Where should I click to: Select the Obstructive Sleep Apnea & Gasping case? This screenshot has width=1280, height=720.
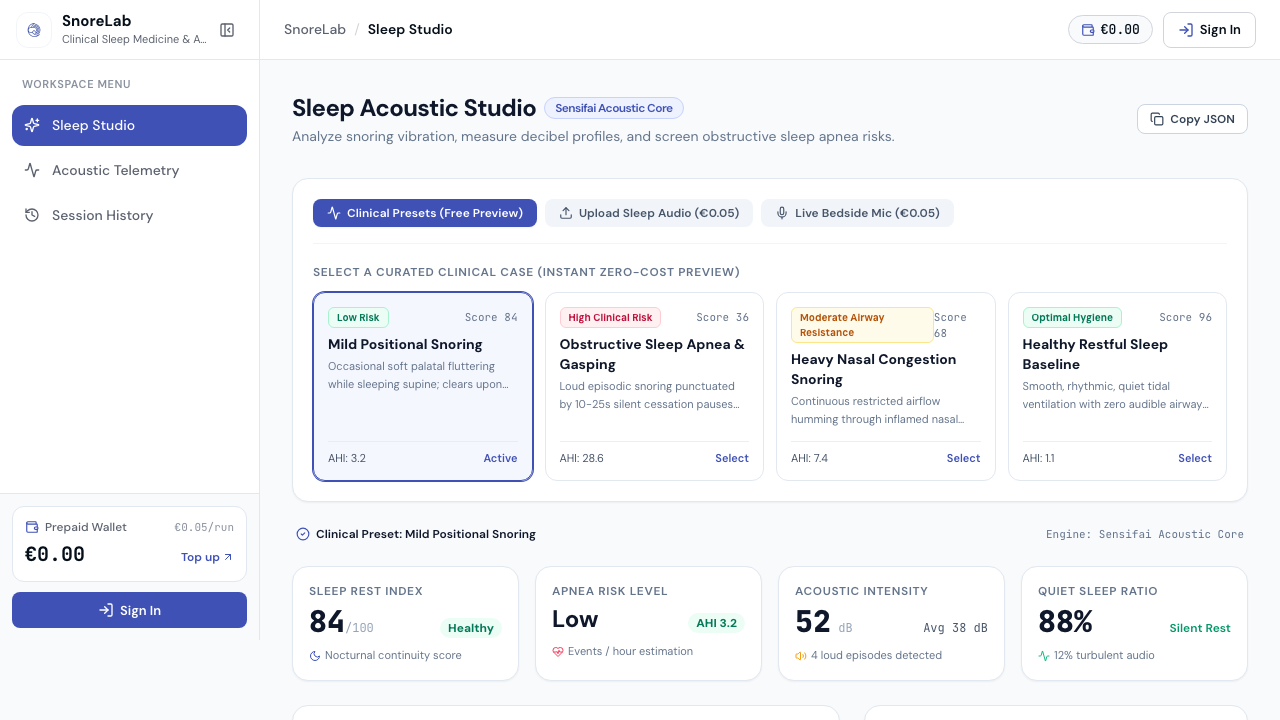(654, 386)
